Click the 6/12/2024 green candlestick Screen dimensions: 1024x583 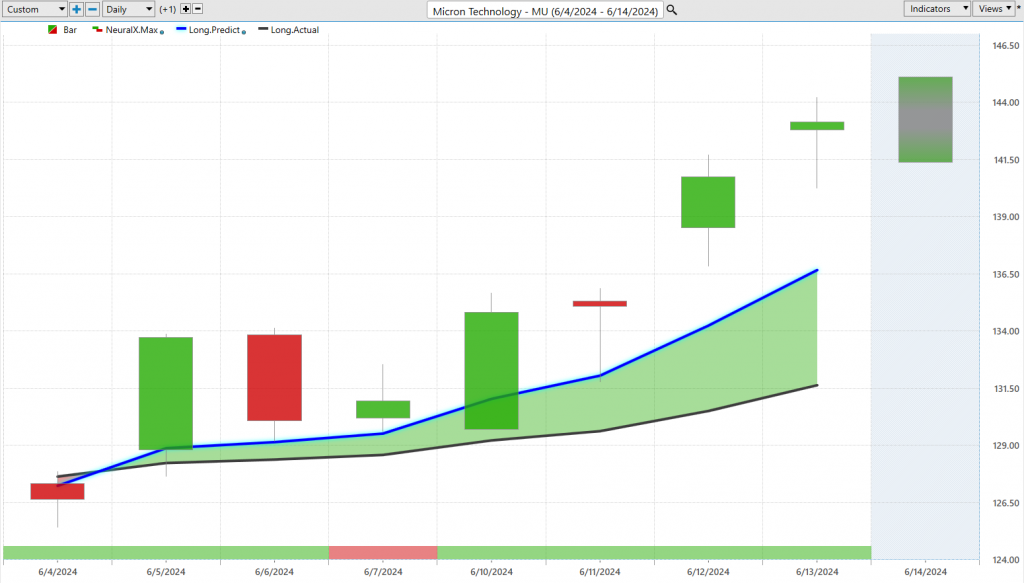pos(708,202)
